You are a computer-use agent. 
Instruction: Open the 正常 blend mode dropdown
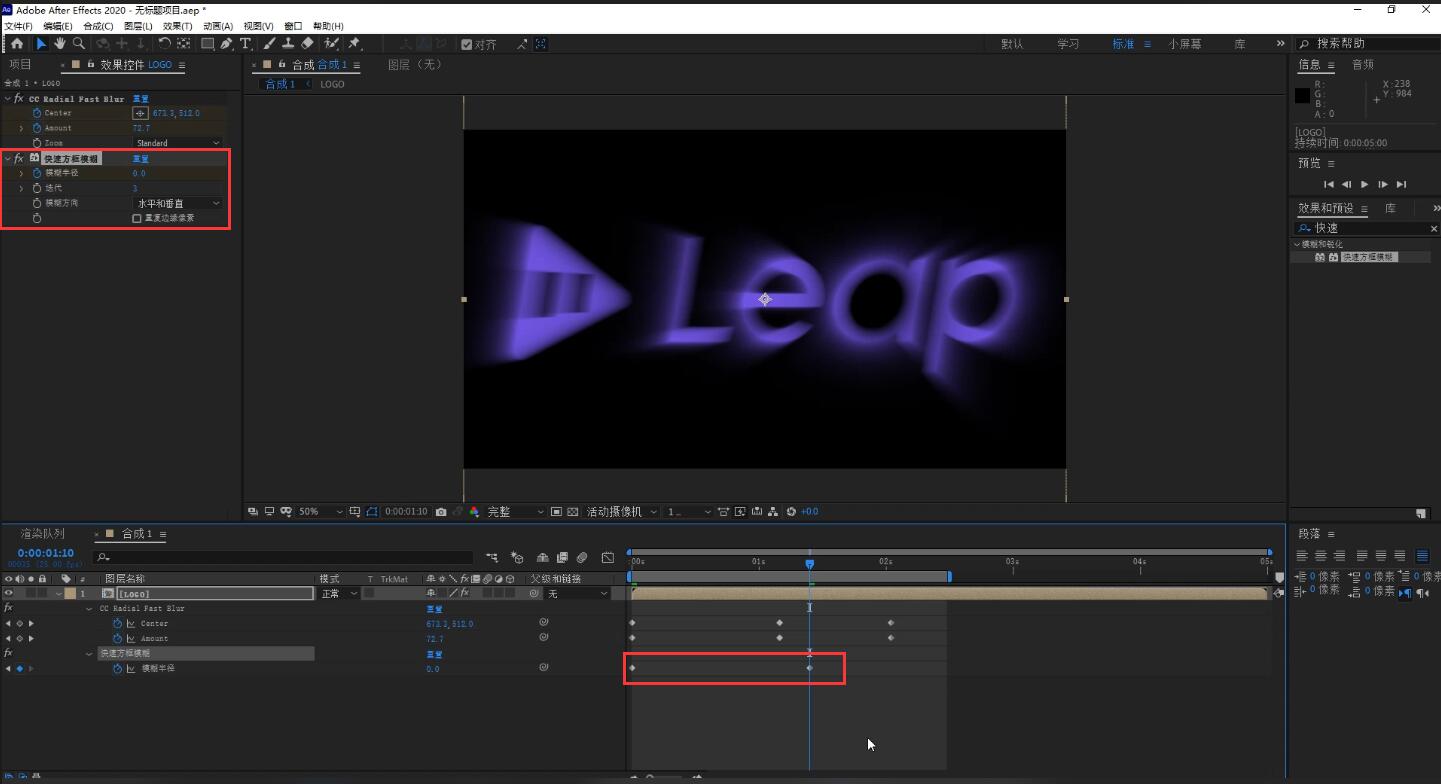339,593
